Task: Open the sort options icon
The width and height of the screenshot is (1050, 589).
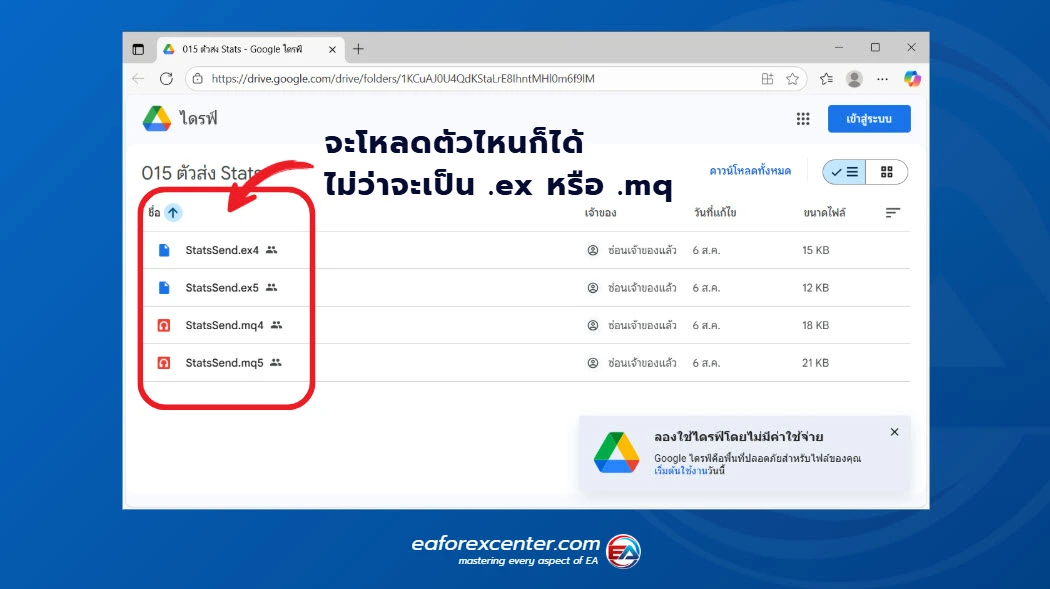Action: (893, 213)
